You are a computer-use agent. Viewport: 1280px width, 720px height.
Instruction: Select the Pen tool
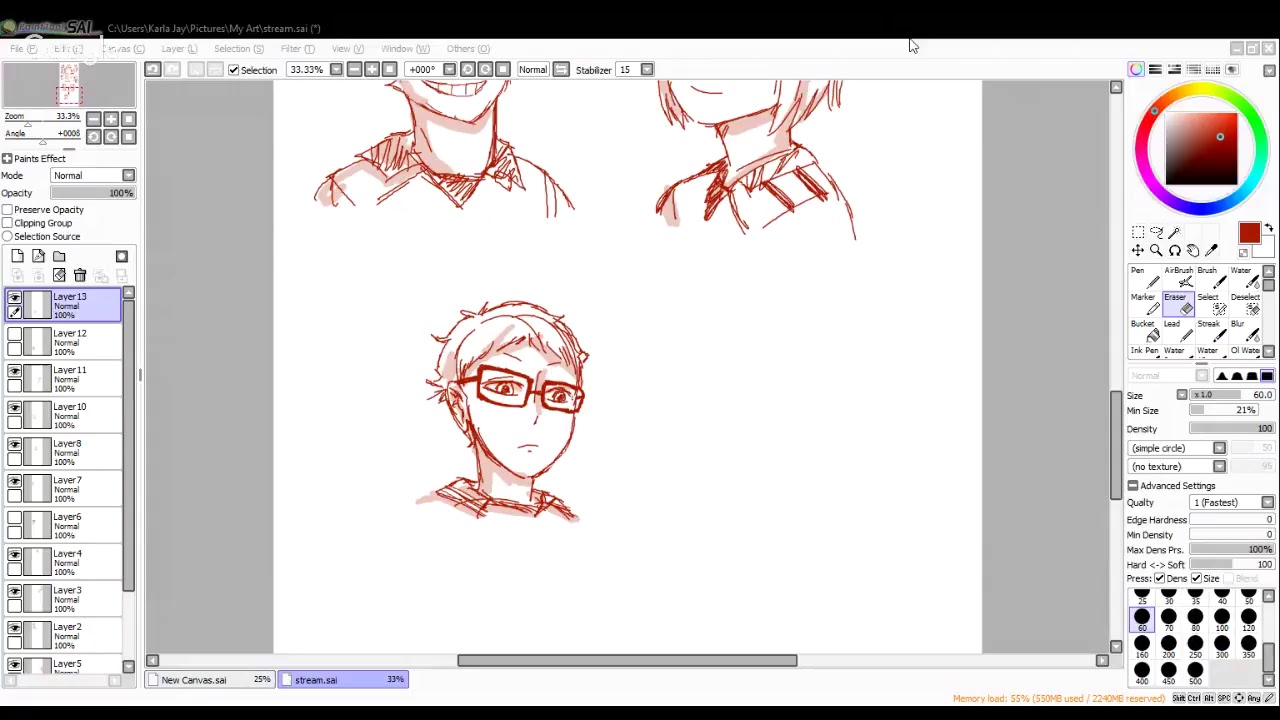pos(1143,277)
